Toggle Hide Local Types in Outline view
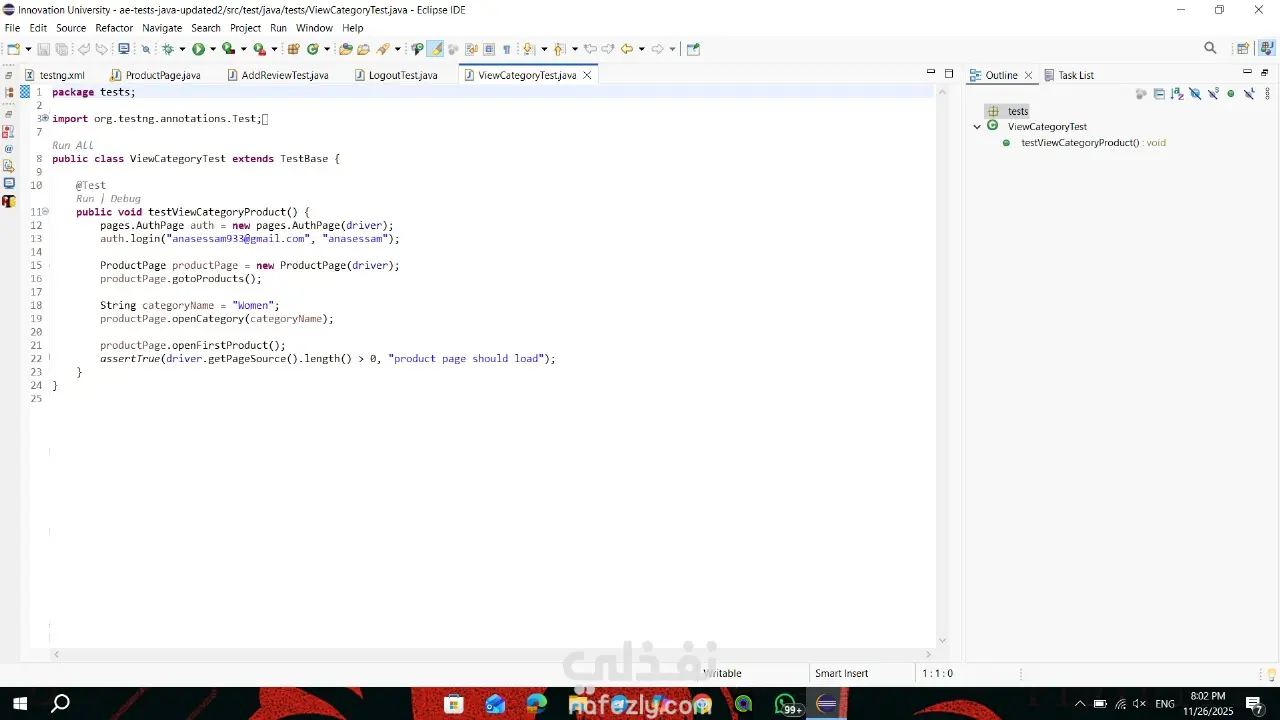 1249,94
